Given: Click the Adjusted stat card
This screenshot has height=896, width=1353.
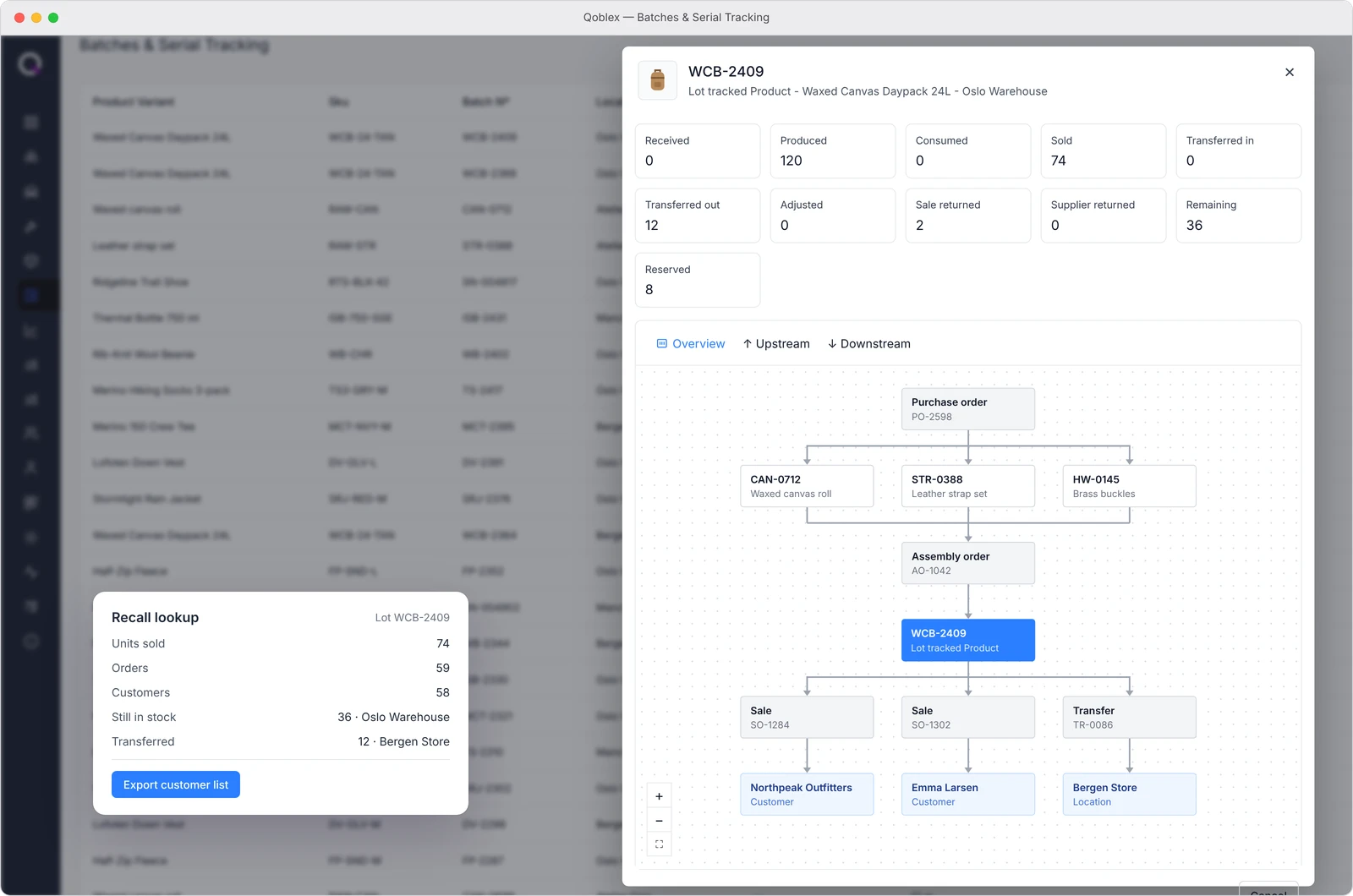Looking at the screenshot, I should click(833, 216).
